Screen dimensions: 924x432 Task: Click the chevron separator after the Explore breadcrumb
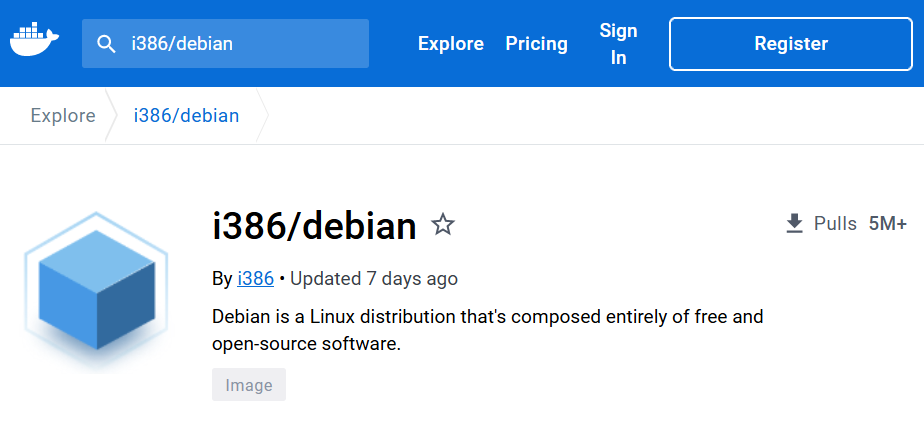(x=111, y=116)
